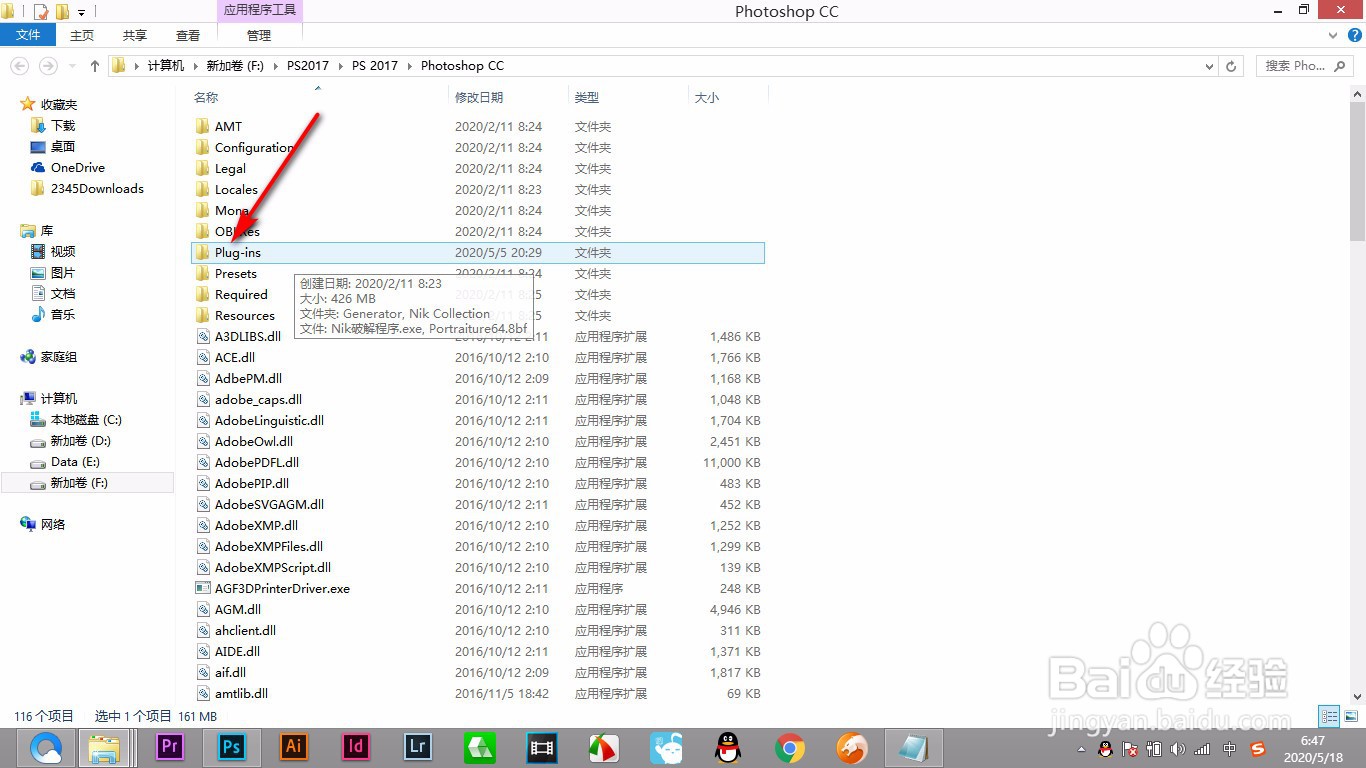Open the quick access toolbar dropdown

pyautogui.click(x=82, y=13)
